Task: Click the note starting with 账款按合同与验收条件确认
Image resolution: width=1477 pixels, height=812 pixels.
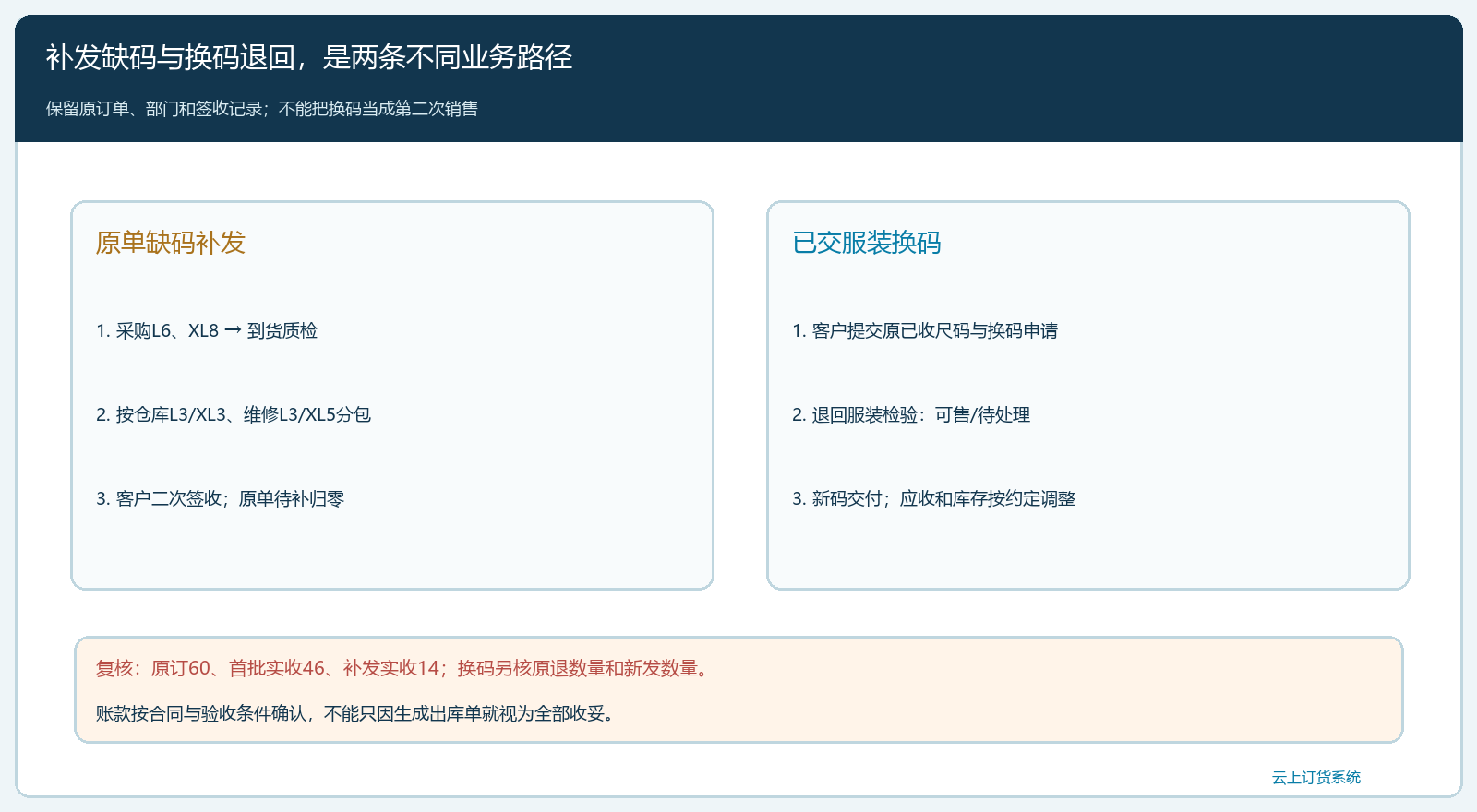Action: 357,713
